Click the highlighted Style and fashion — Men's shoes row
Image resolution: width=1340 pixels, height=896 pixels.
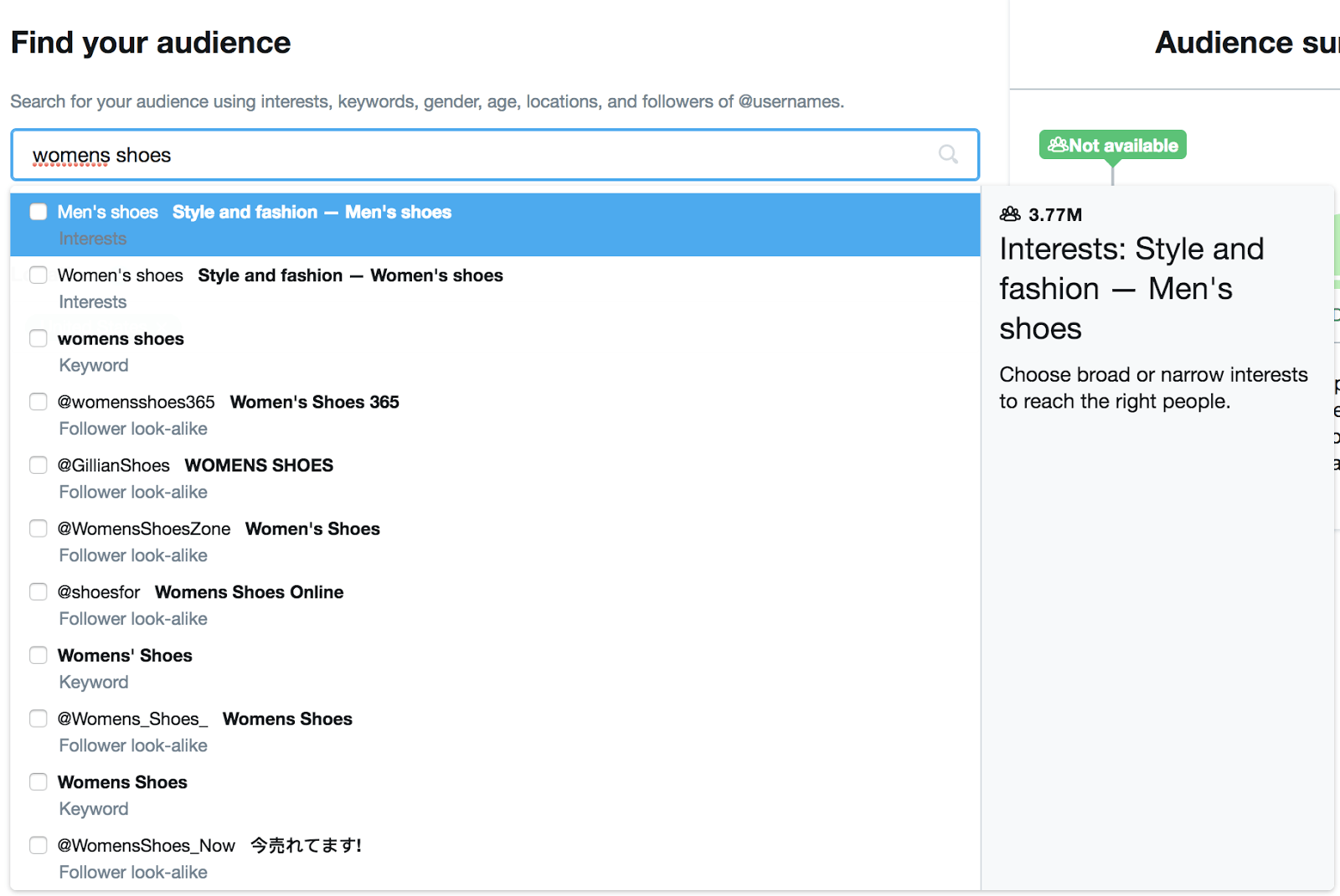[312, 213]
